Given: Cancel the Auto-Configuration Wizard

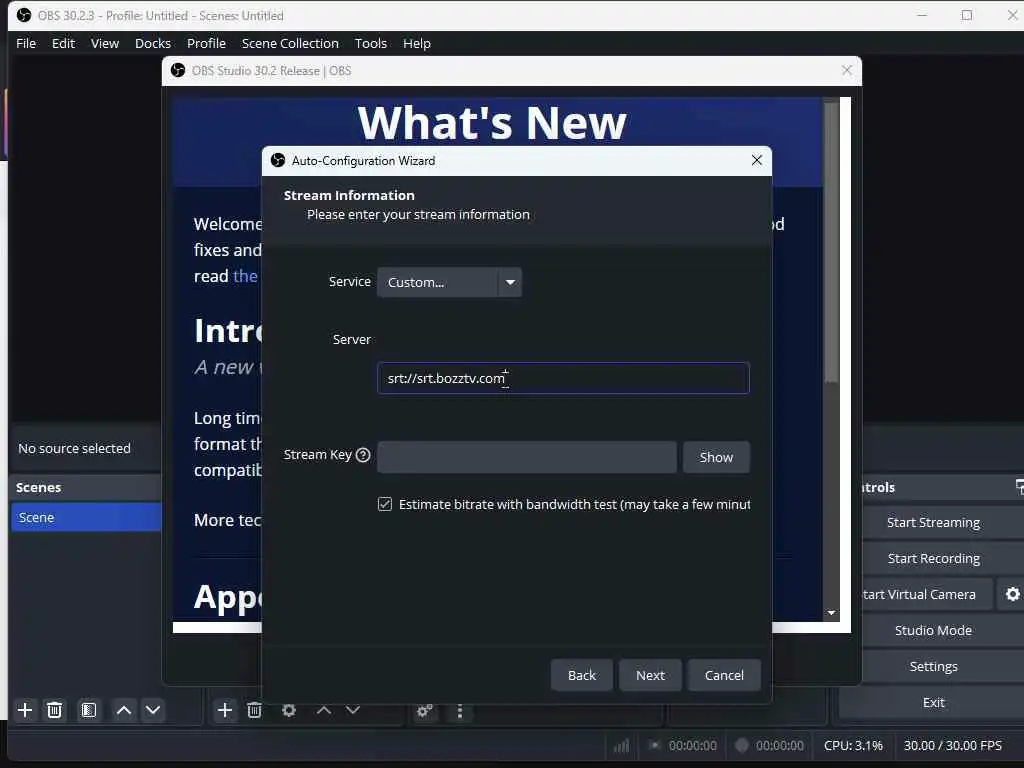Looking at the screenshot, I should (x=724, y=675).
